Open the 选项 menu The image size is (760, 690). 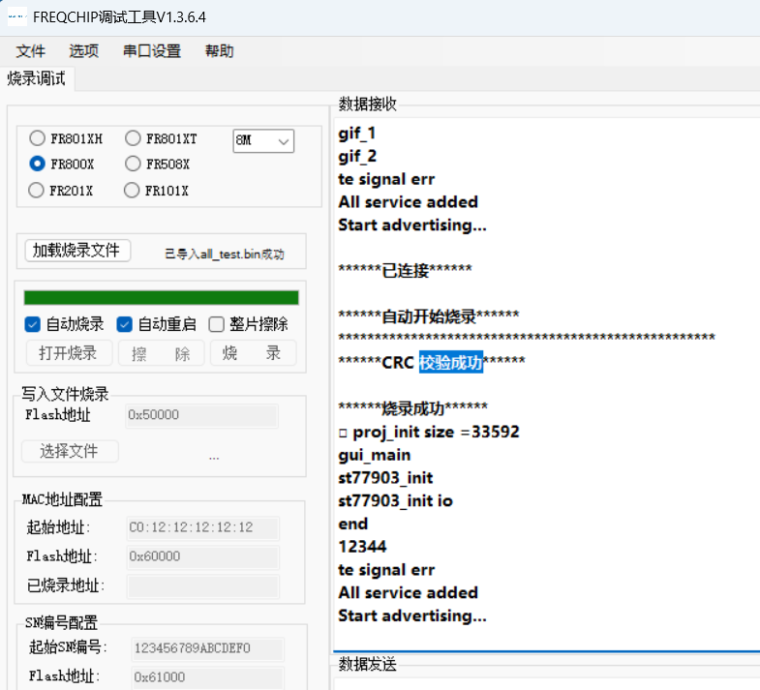point(84,51)
